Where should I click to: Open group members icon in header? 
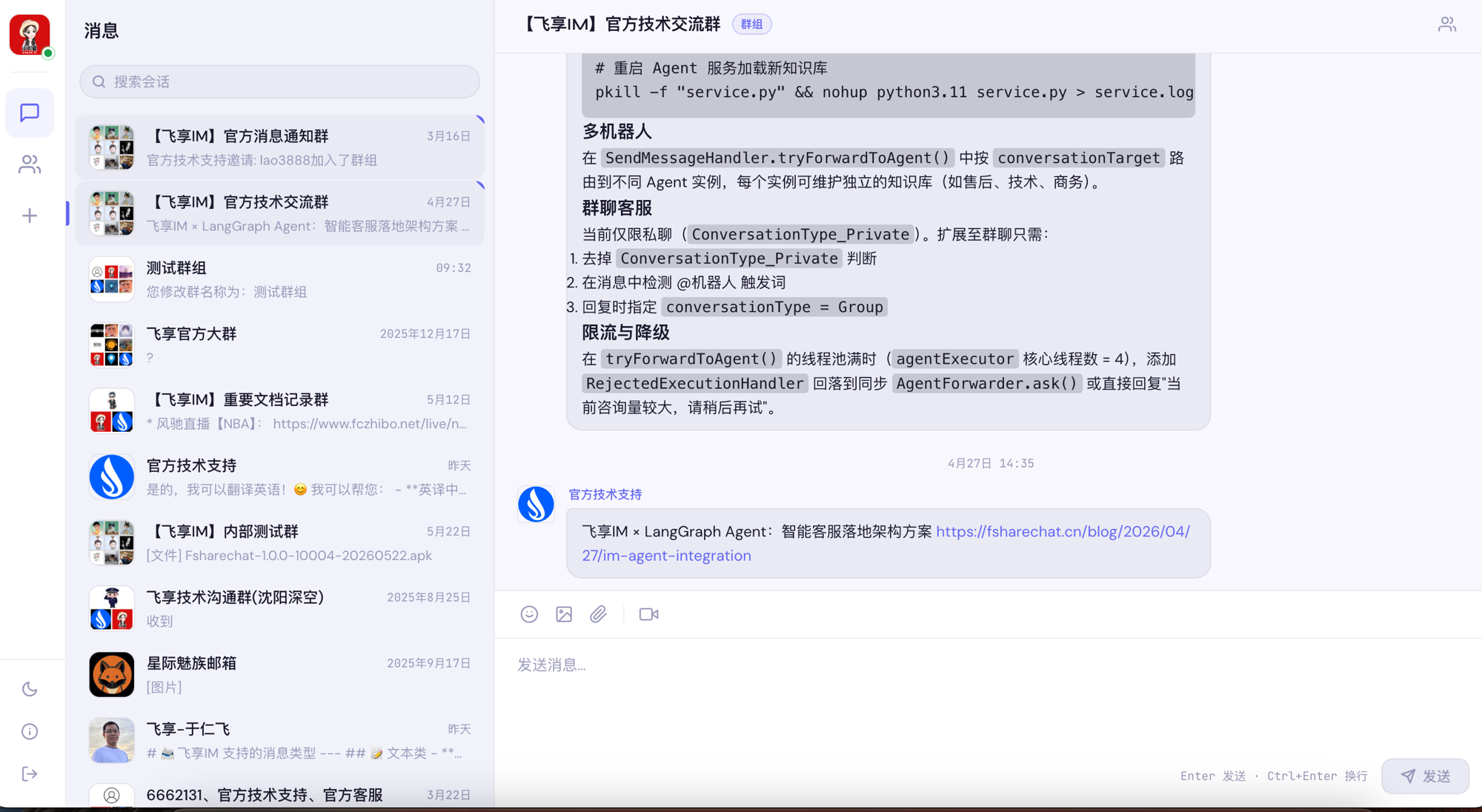pos(1447,24)
